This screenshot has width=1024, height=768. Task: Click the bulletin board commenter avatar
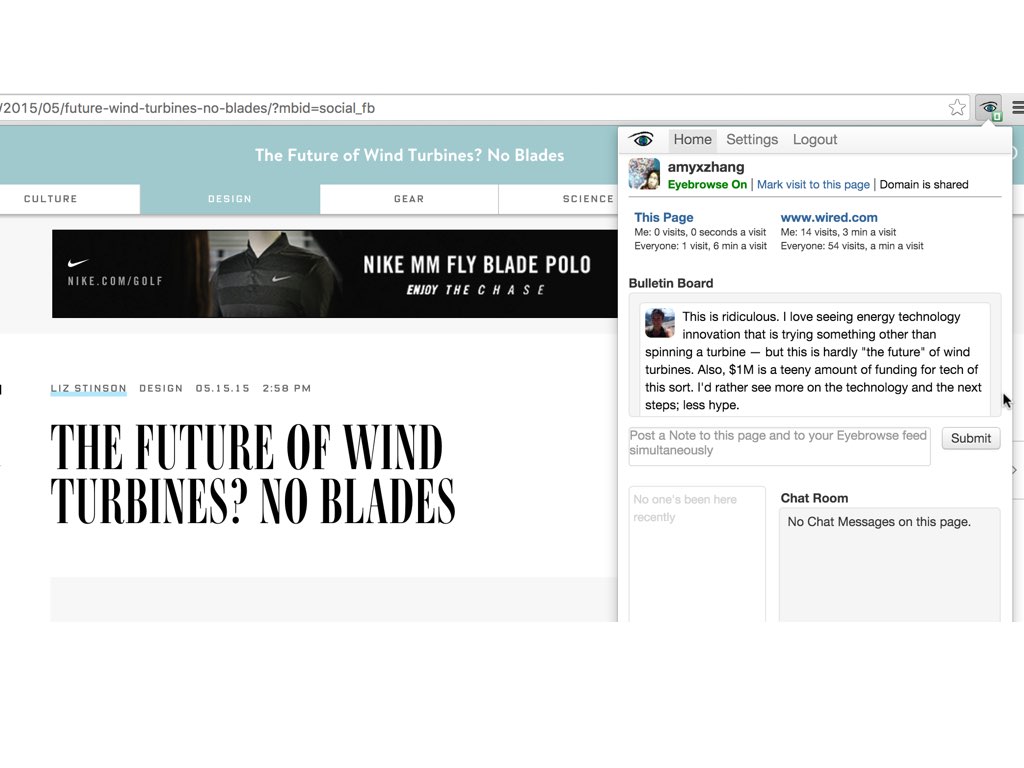tap(660, 323)
